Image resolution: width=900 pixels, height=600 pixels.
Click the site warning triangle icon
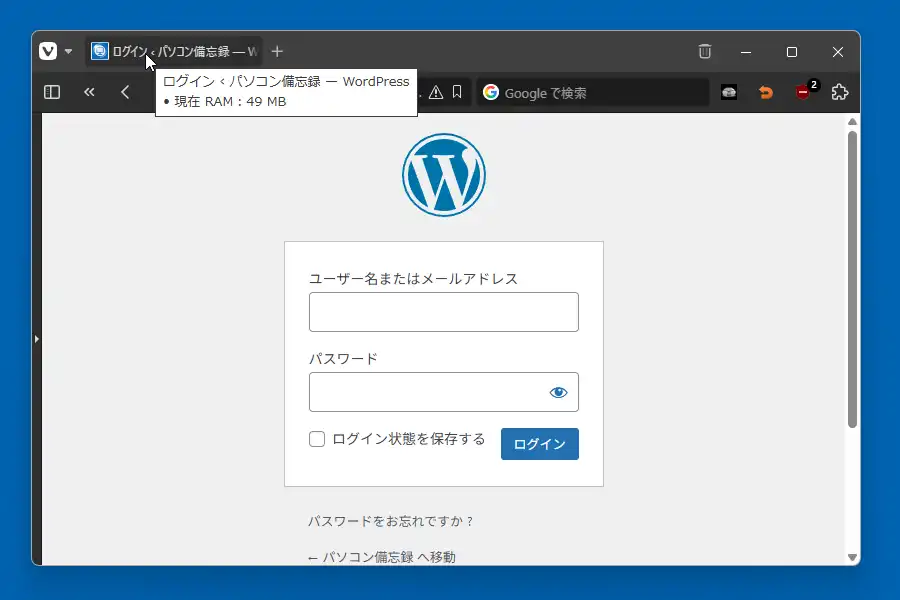(x=436, y=92)
